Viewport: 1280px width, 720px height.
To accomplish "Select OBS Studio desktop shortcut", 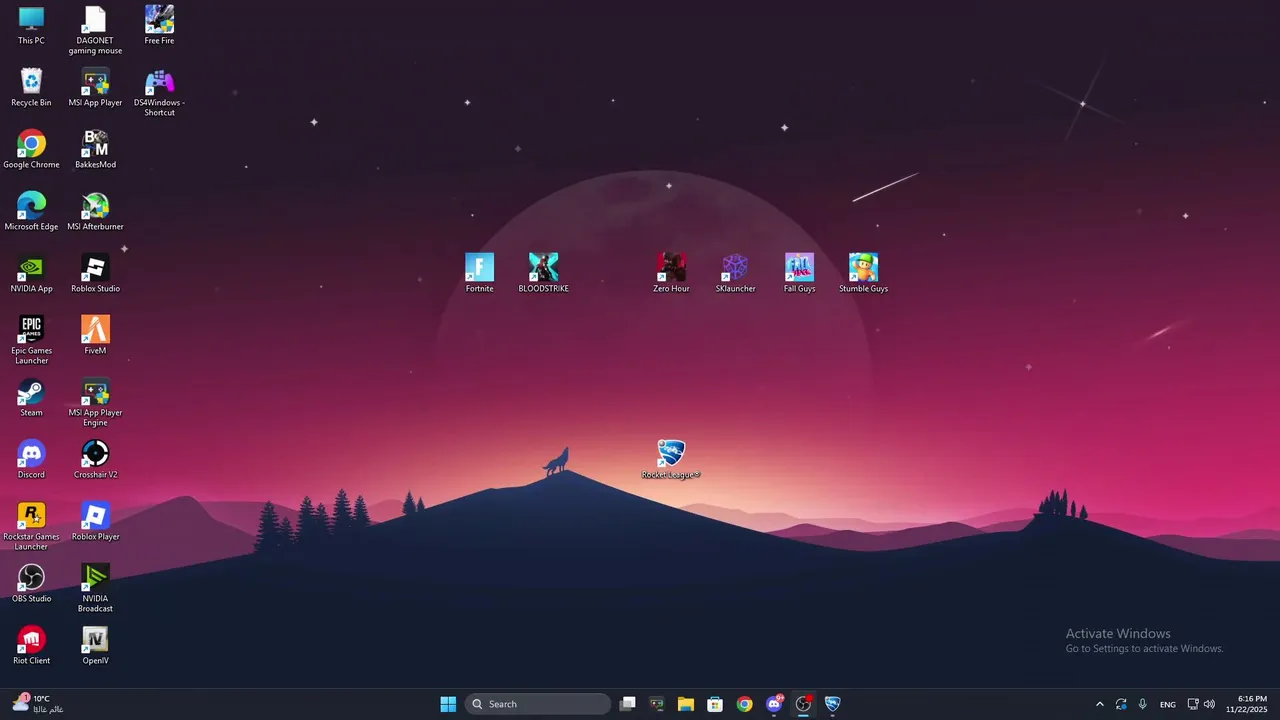I will (x=31, y=584).
